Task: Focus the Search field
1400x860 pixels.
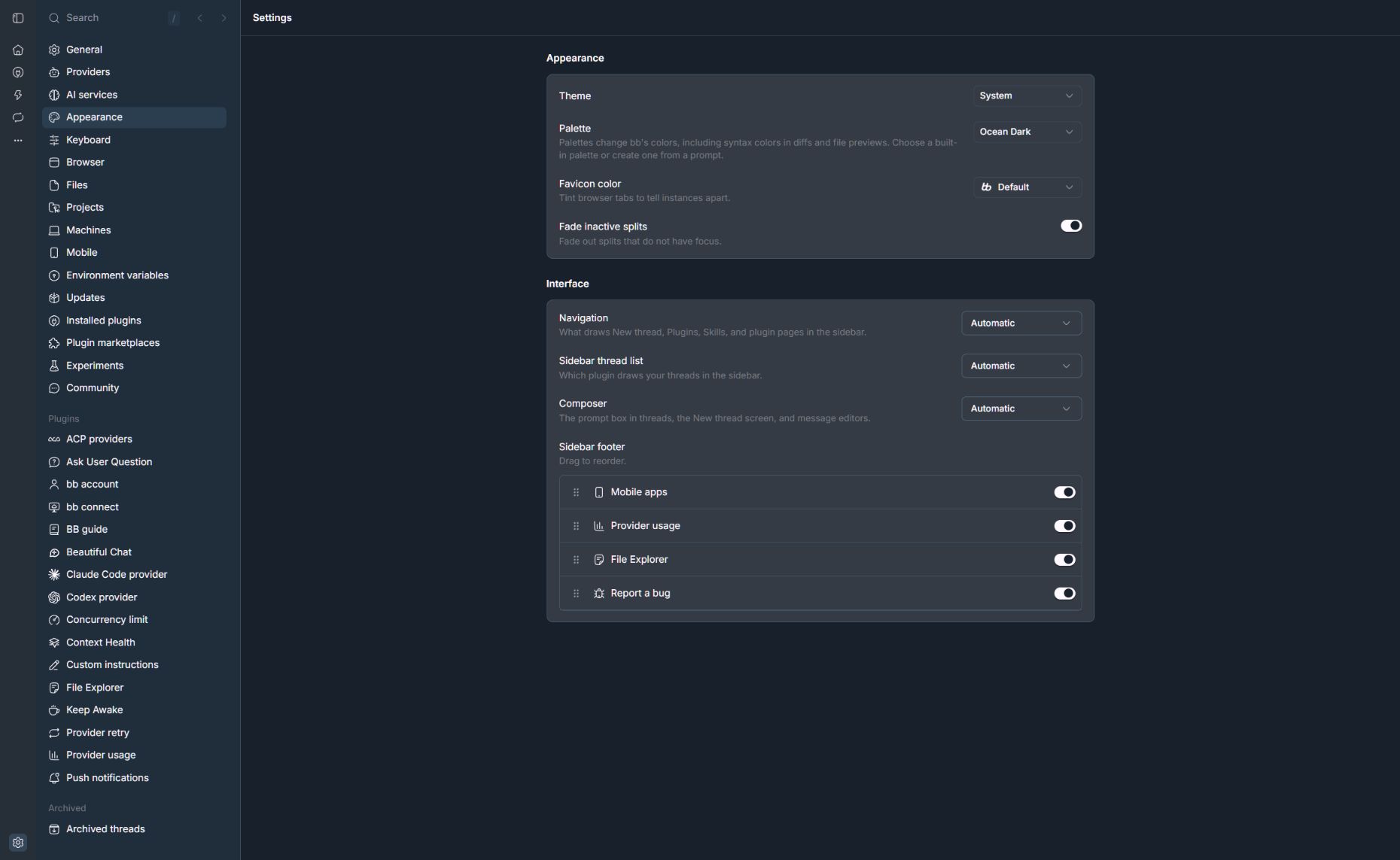Action: [113, 18]
